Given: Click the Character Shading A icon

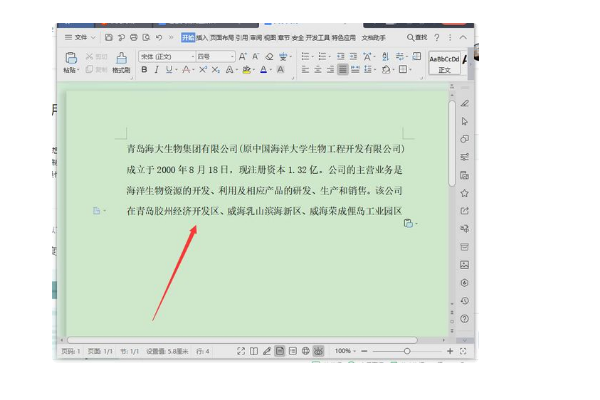Looking at the screenshot, I should point(280,69).
